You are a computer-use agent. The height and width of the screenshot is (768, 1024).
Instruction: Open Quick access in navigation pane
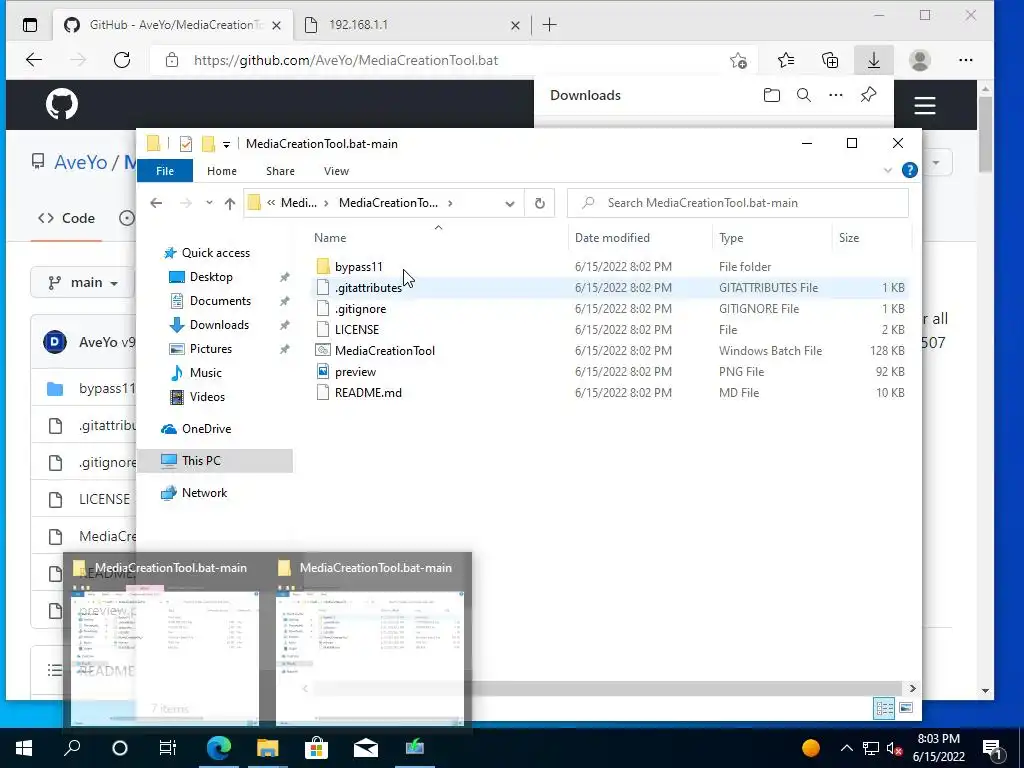click(216, 253)
